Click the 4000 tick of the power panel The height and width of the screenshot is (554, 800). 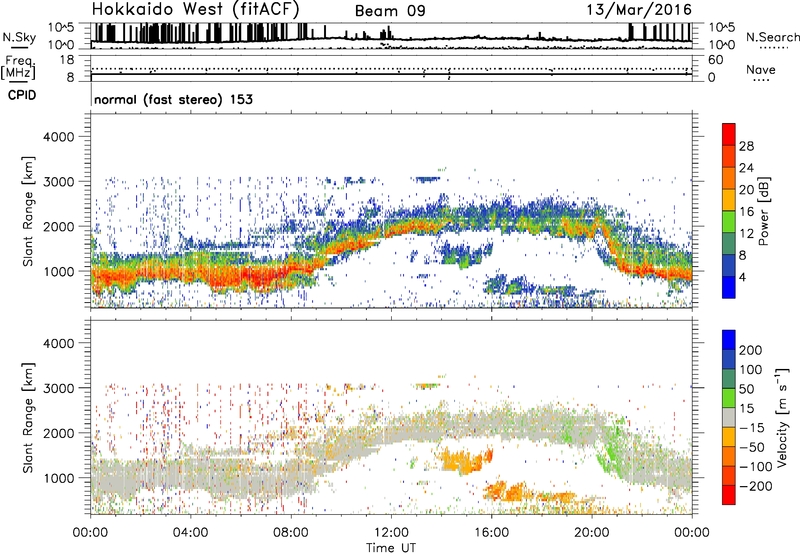pos(59,137)
